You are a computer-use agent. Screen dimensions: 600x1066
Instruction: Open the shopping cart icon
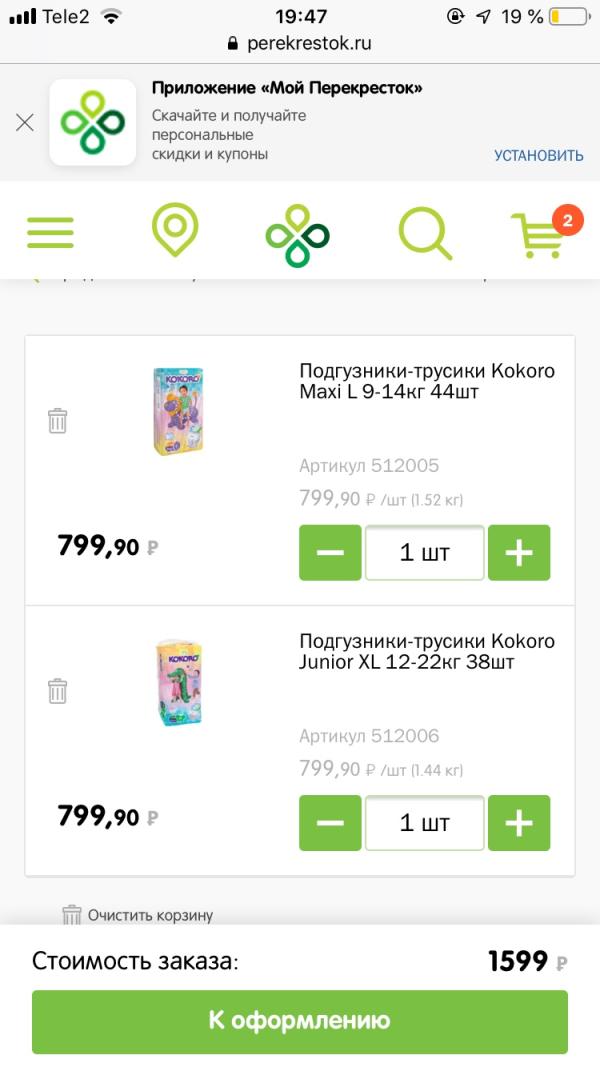point(540,234)
